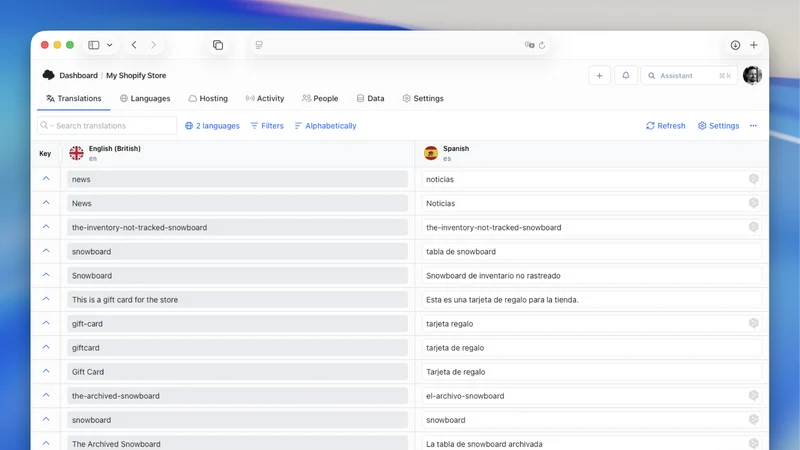This screenshot has width=800, height=450.
Task: Edit Spanish field 'Snowboard de inventario no rastreado'
Action: (x=591, y=276)
